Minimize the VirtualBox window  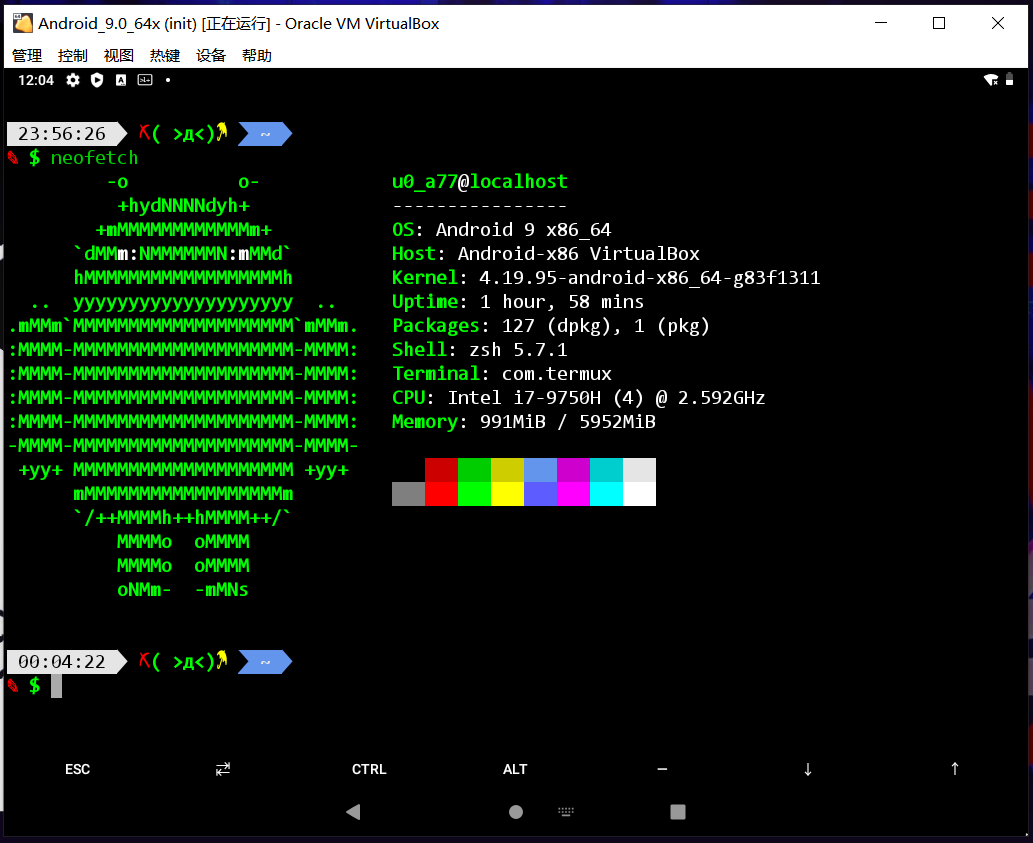881,23
